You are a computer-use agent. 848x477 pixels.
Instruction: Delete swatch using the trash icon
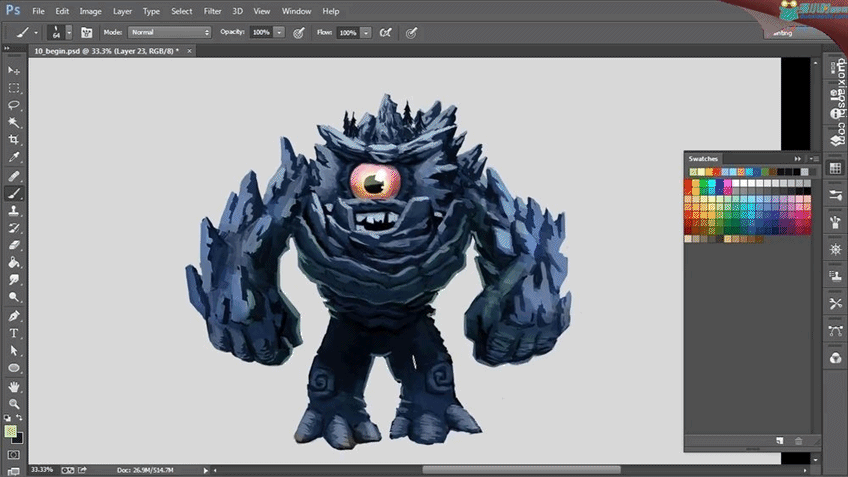pyautogui.click(x=799, y=441)
